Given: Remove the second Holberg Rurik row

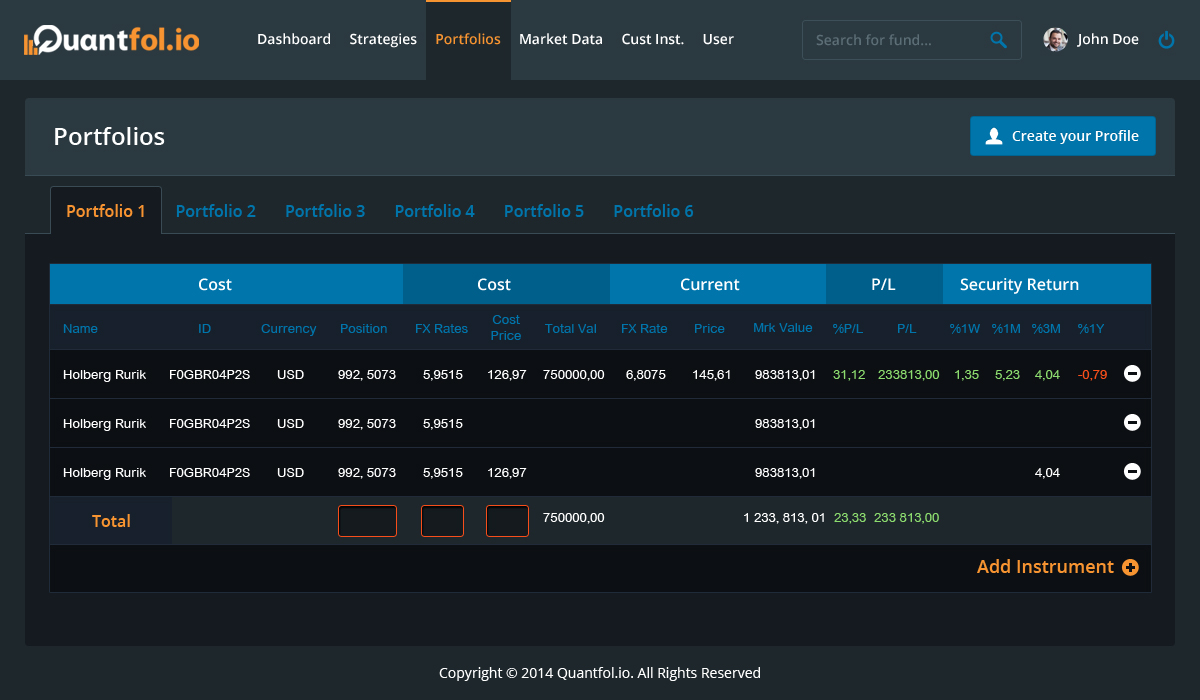Looking at the screenshot, I should (x=1132, y=422).
